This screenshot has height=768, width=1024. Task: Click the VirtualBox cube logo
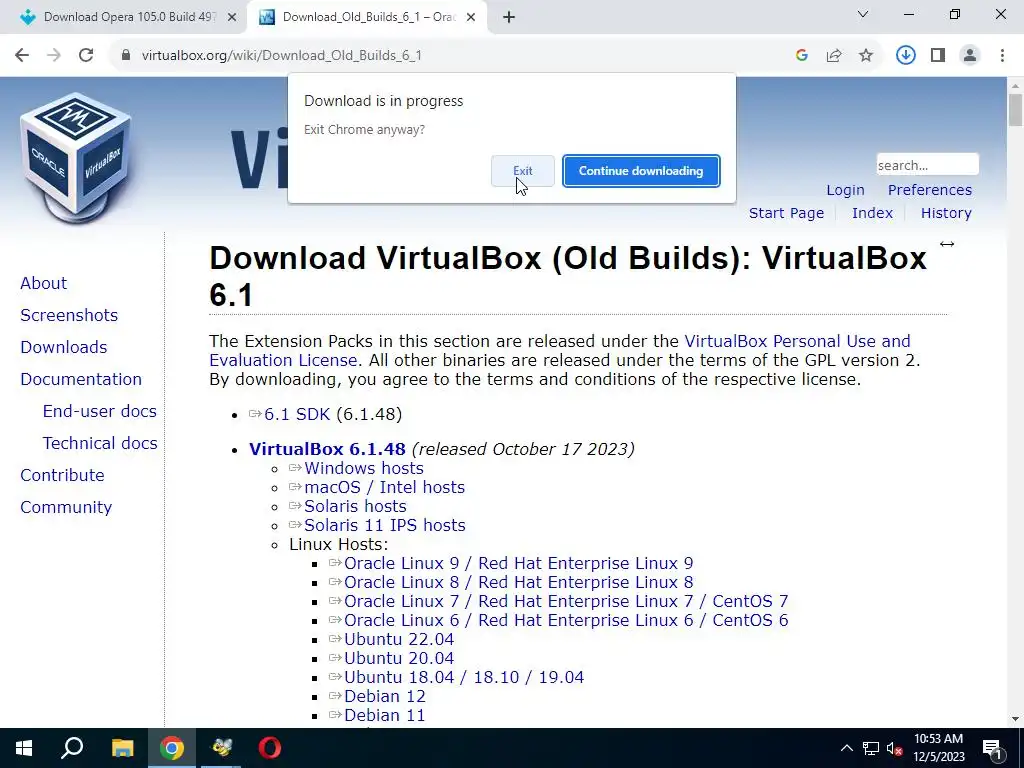point(76,157)
